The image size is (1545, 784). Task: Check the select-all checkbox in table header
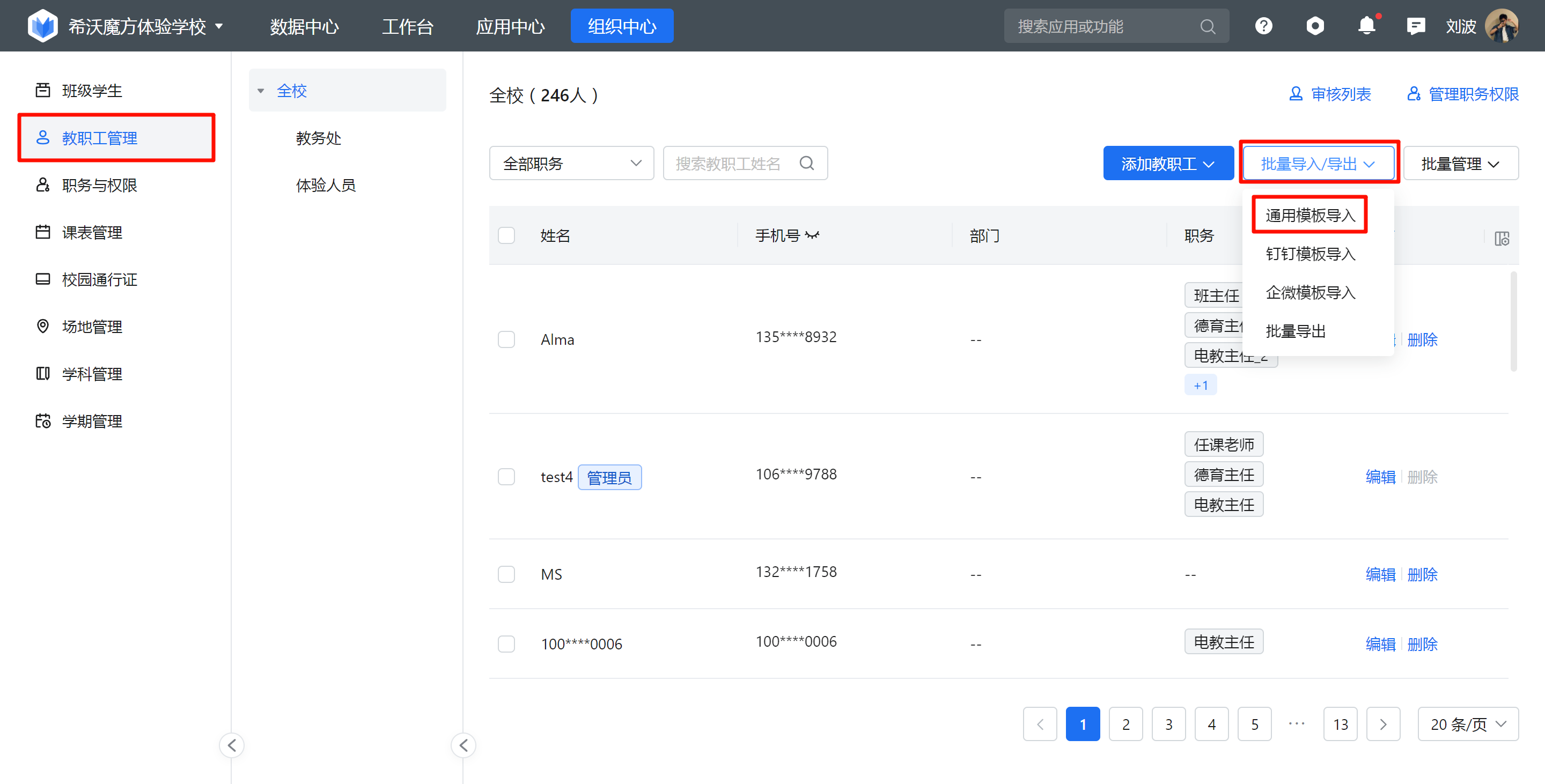(x=506, y=235)
